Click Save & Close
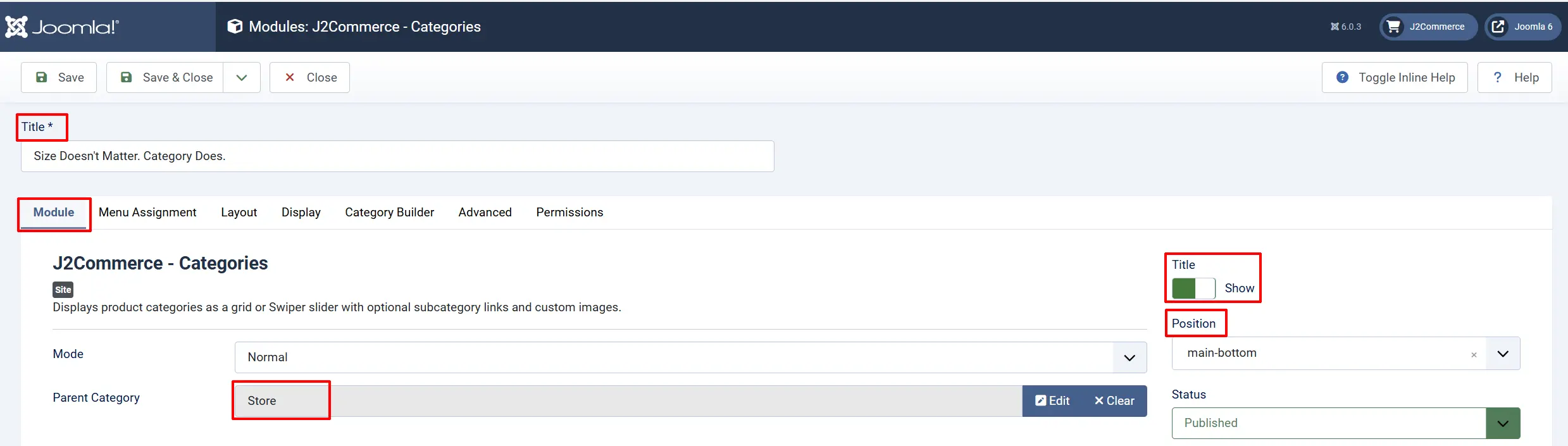1568x446 pixels. [x=165, y=77]
